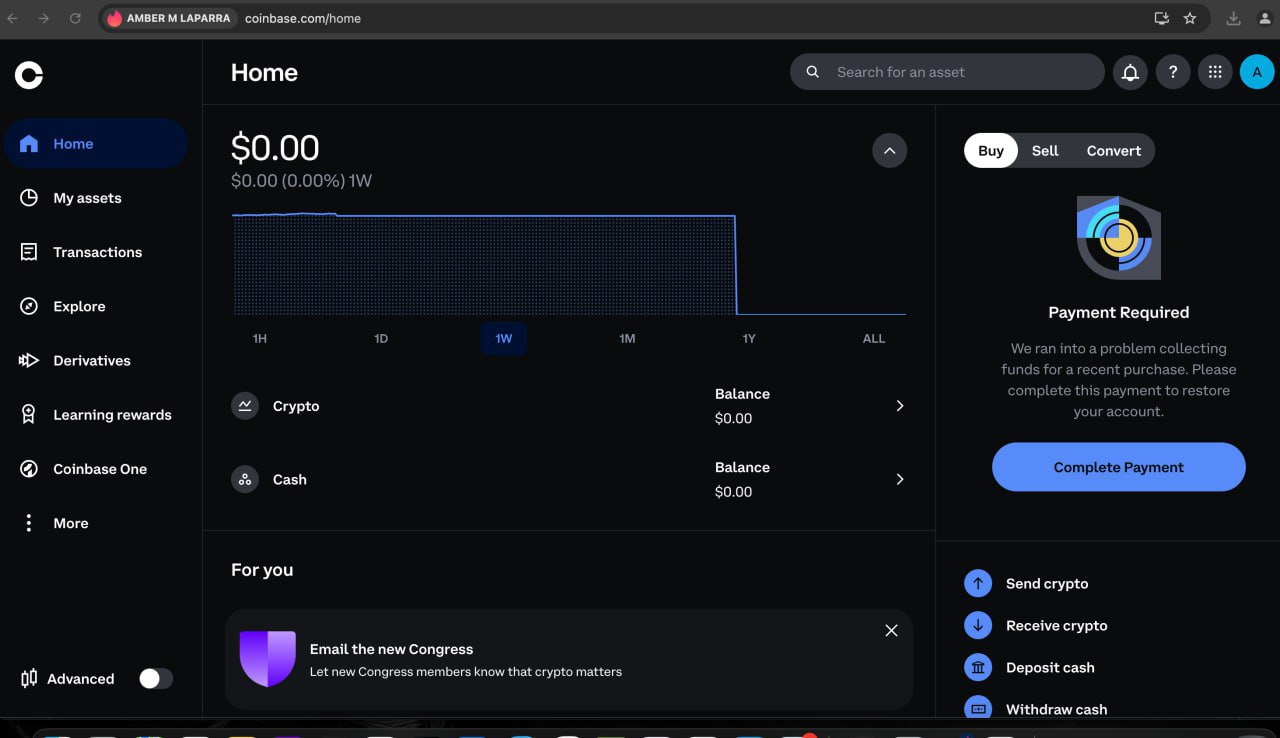Switch to the Sell tab
Image resolution: width=1280 pixels, height=738 pixels.
(x=1045, y=151)
